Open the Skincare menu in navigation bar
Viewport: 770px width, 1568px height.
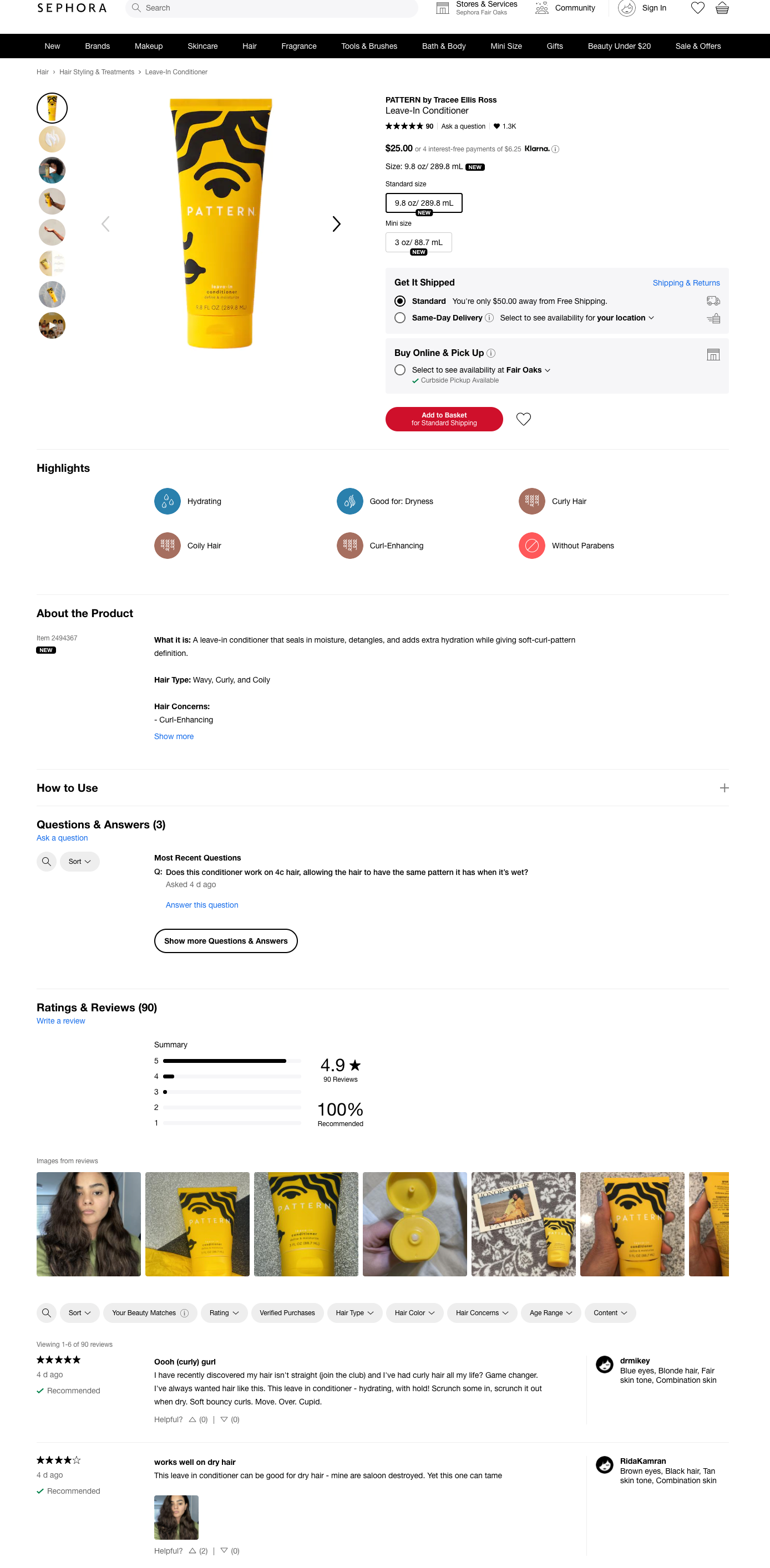click(x=202, y=46)
